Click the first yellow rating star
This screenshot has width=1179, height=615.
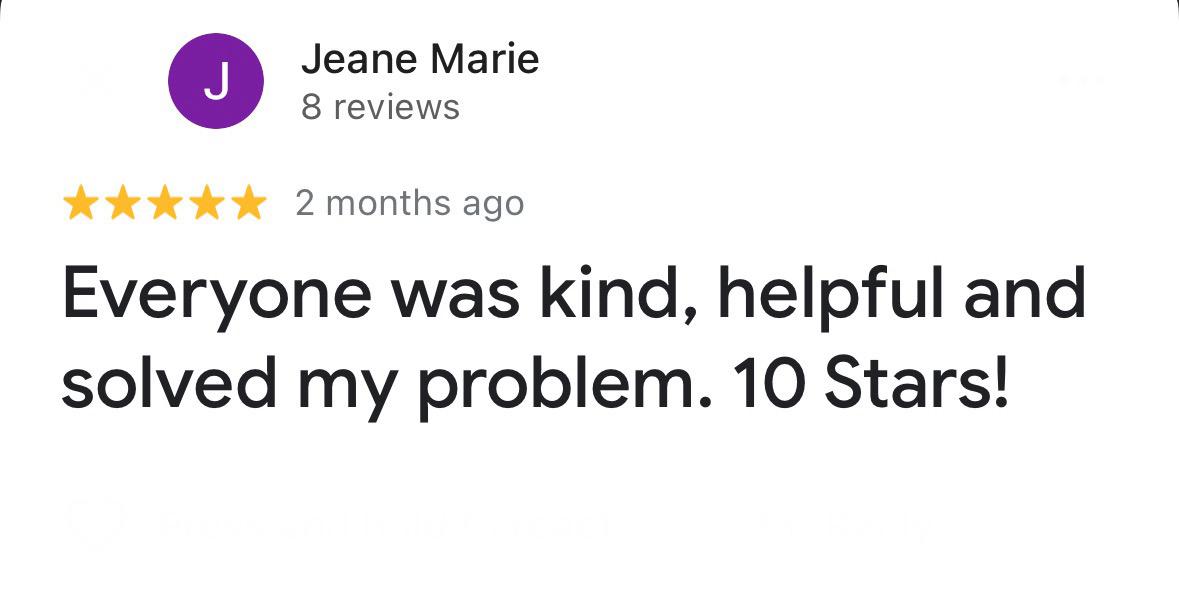click(x=80, y=204)
